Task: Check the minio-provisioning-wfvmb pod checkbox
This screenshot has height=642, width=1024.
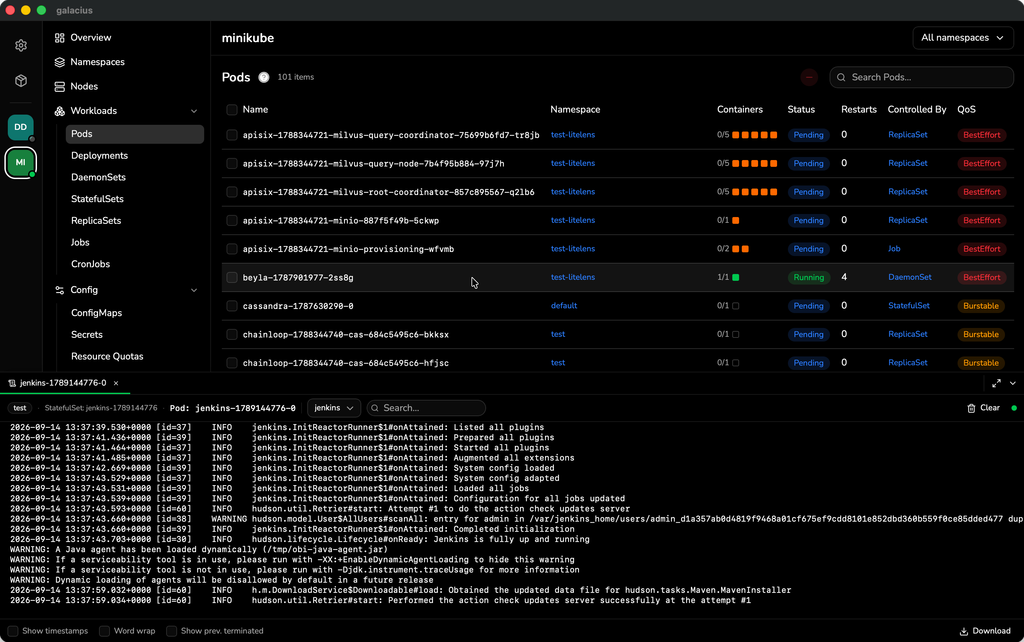Action: click(232, 249)
